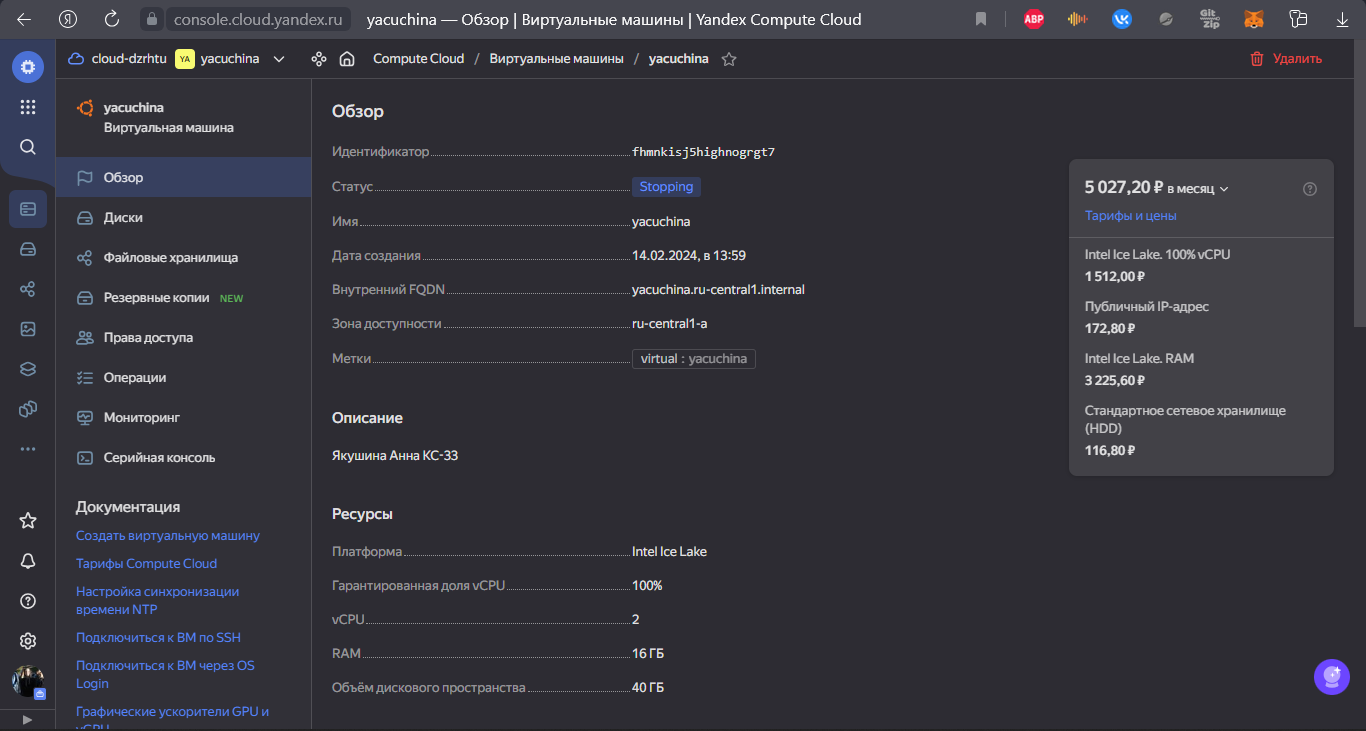The height and width of the screenshot is (731, 1366).
Task: Click the pricing help question icon
Action: (x=1310, y=188)
